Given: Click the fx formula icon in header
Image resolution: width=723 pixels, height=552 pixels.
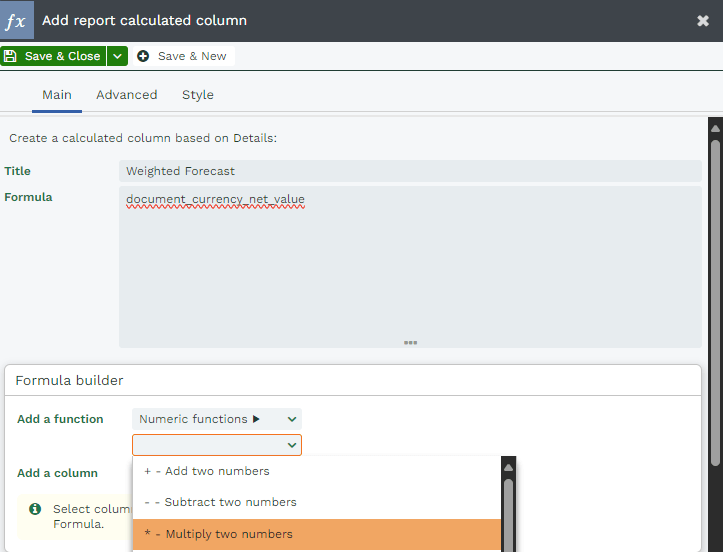Looking at the screenshot, I should pyautogui.click(x=17, y=20).
